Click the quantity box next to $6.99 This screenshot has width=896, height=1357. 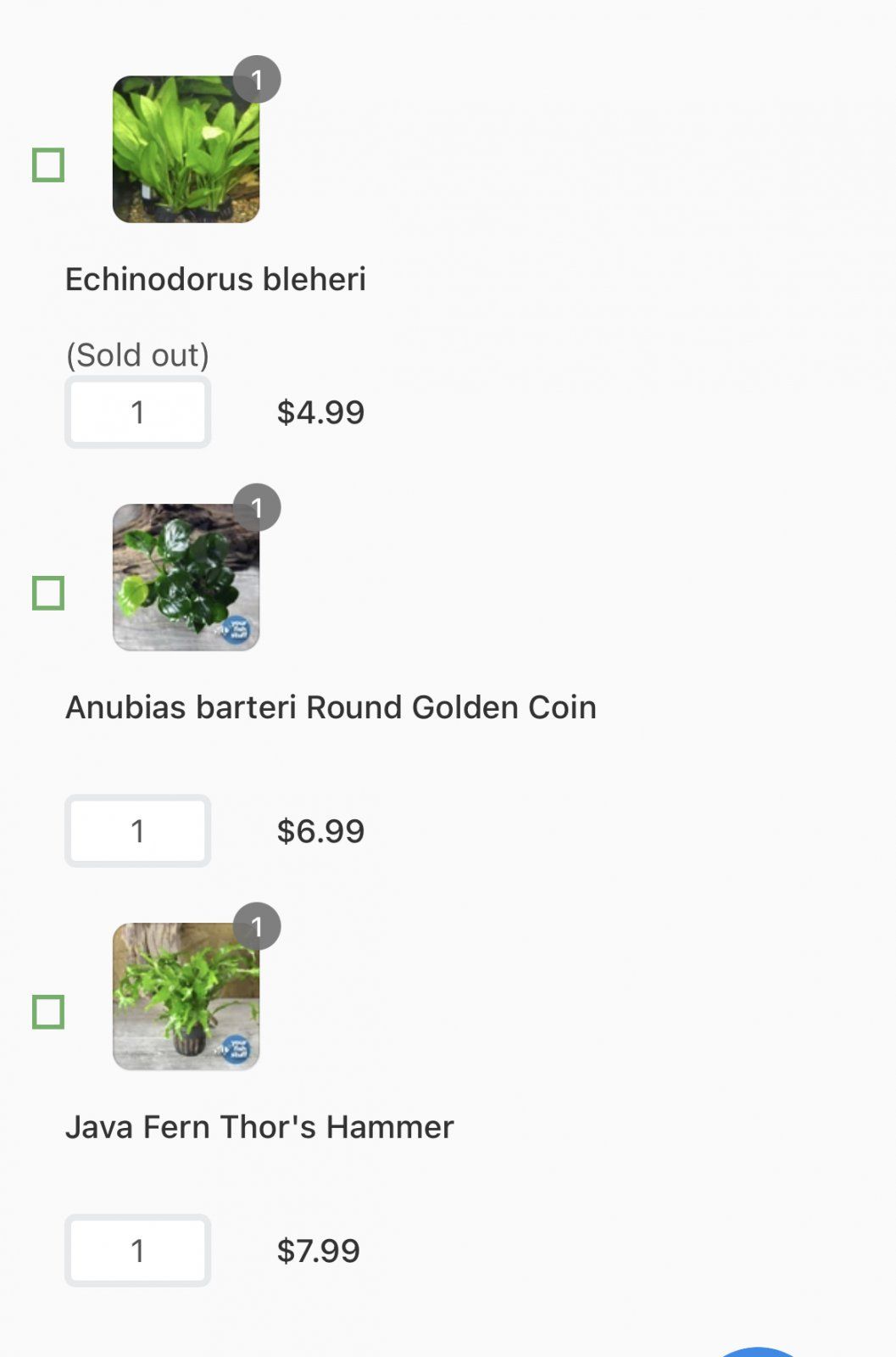coord(138,831)
